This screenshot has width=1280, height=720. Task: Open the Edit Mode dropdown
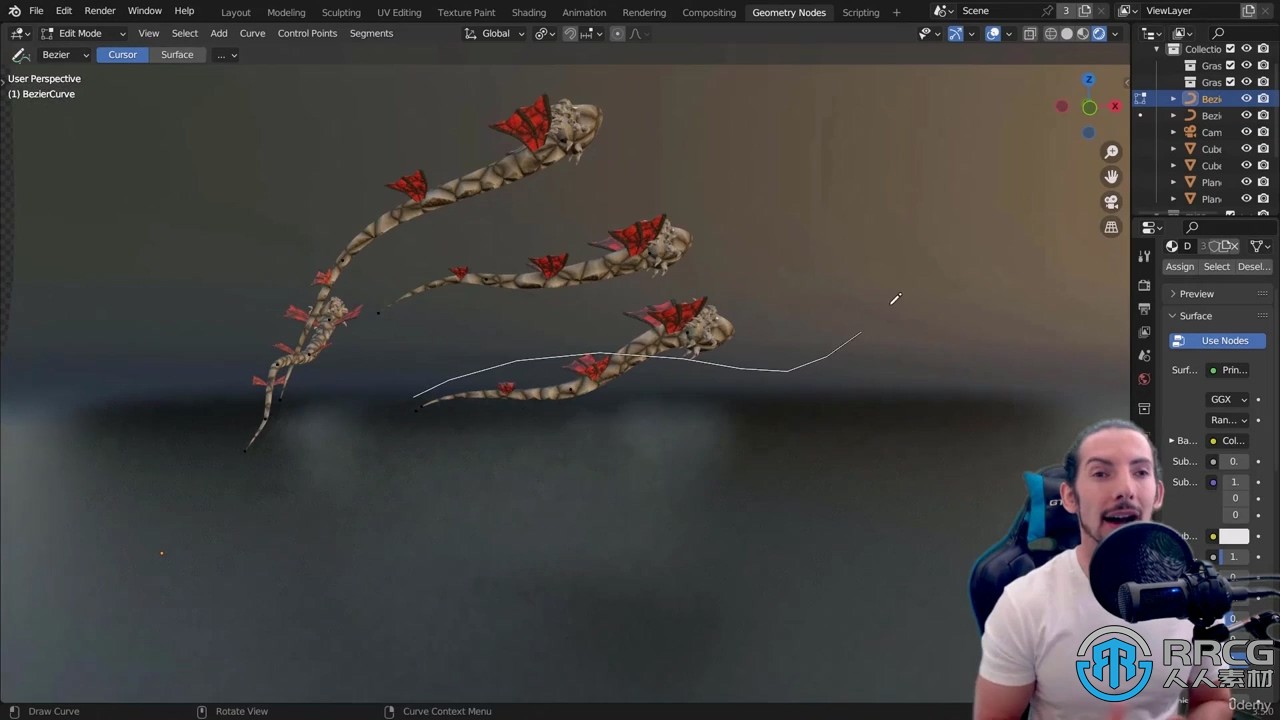(83, 33)
